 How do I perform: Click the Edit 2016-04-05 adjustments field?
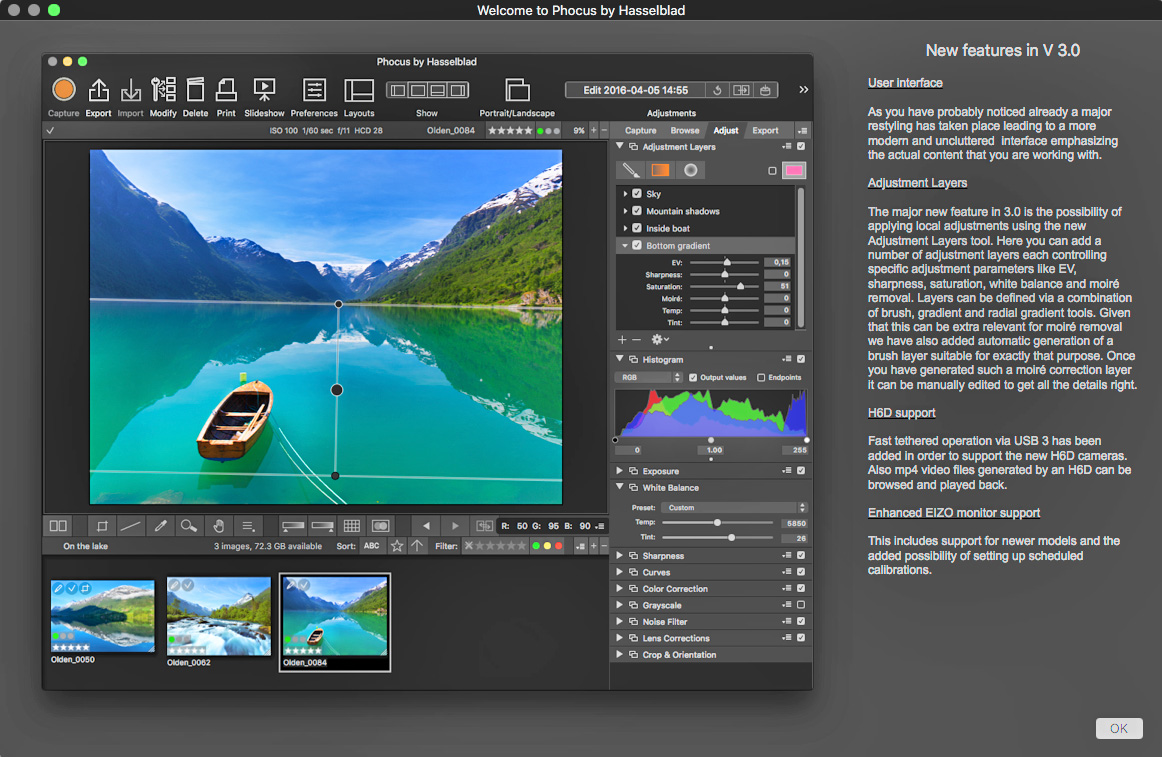(x=635, y=90)
